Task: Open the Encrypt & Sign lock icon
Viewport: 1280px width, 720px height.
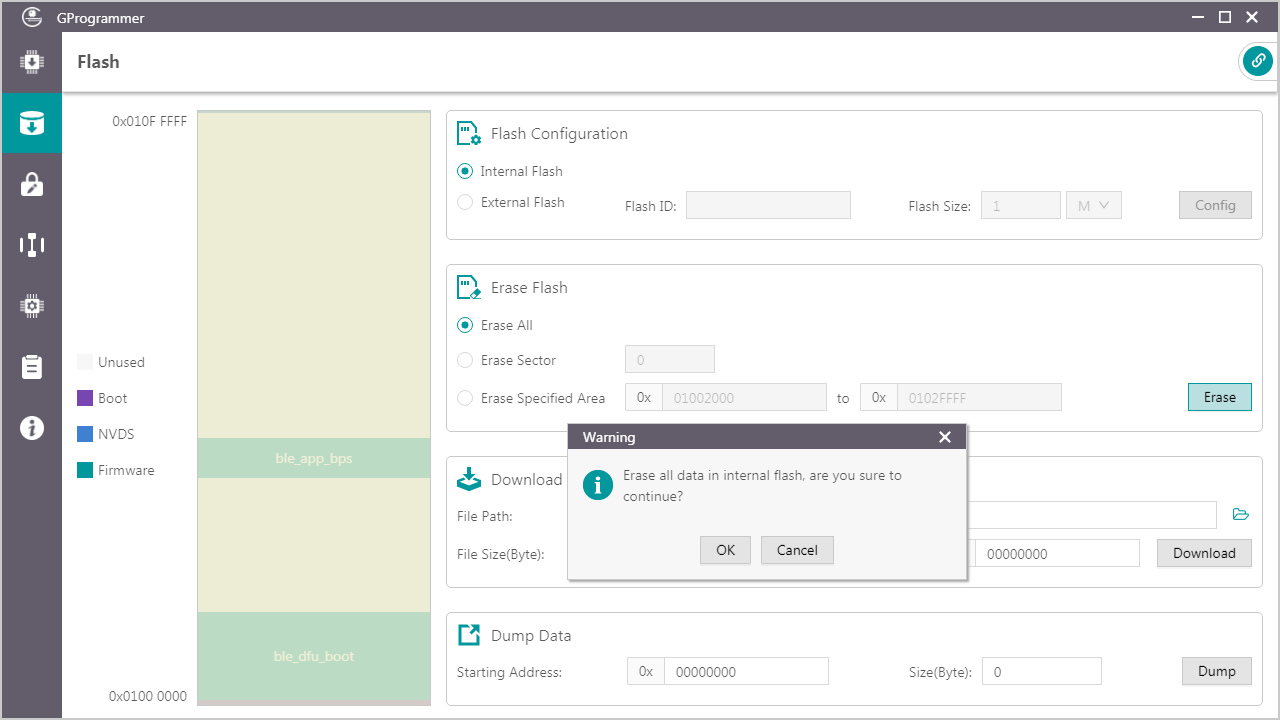Action: click(31, 184)
